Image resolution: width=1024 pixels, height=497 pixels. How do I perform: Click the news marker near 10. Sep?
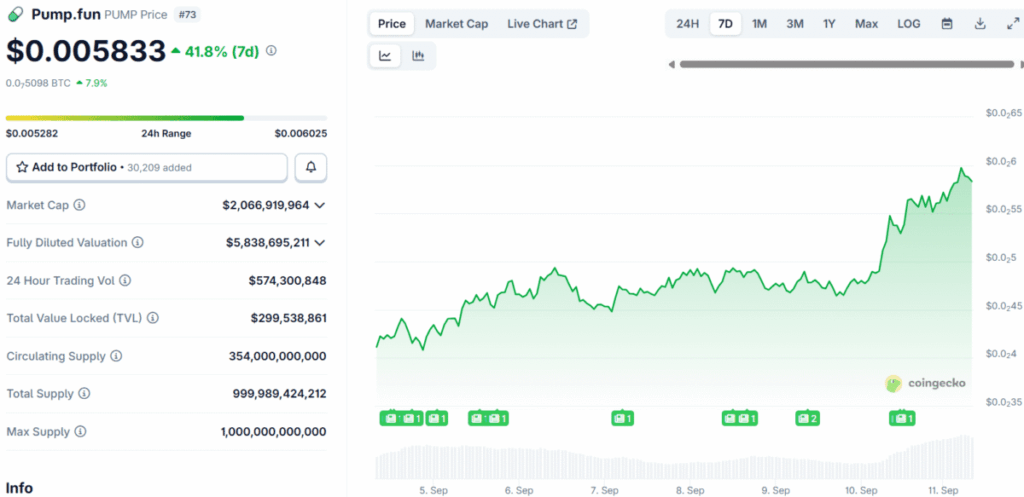[903, 419]
